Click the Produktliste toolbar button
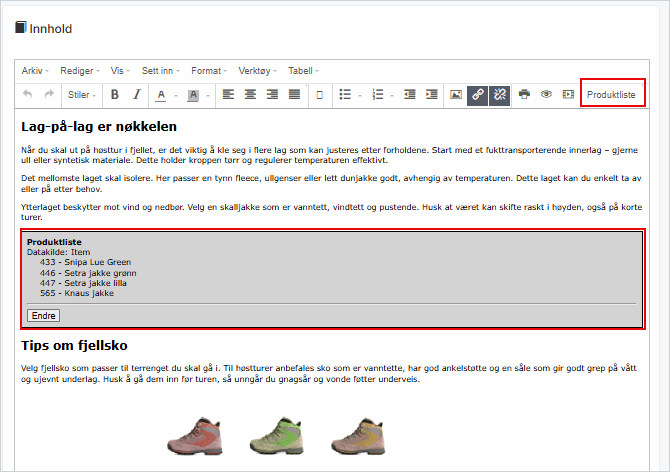Viewport: 670px width, 472px height. (x=612, y=95)
